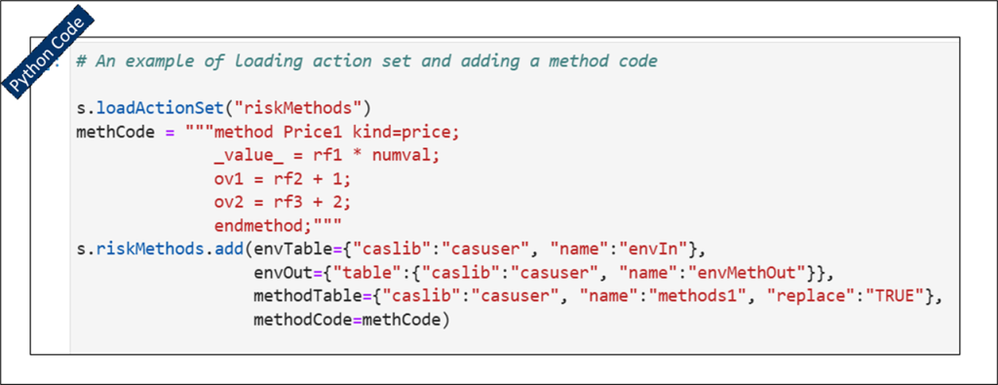Viewport: 998px width, 385px height.
Task: Click the endmethod closing string line
Action: (x=278, y=226)
